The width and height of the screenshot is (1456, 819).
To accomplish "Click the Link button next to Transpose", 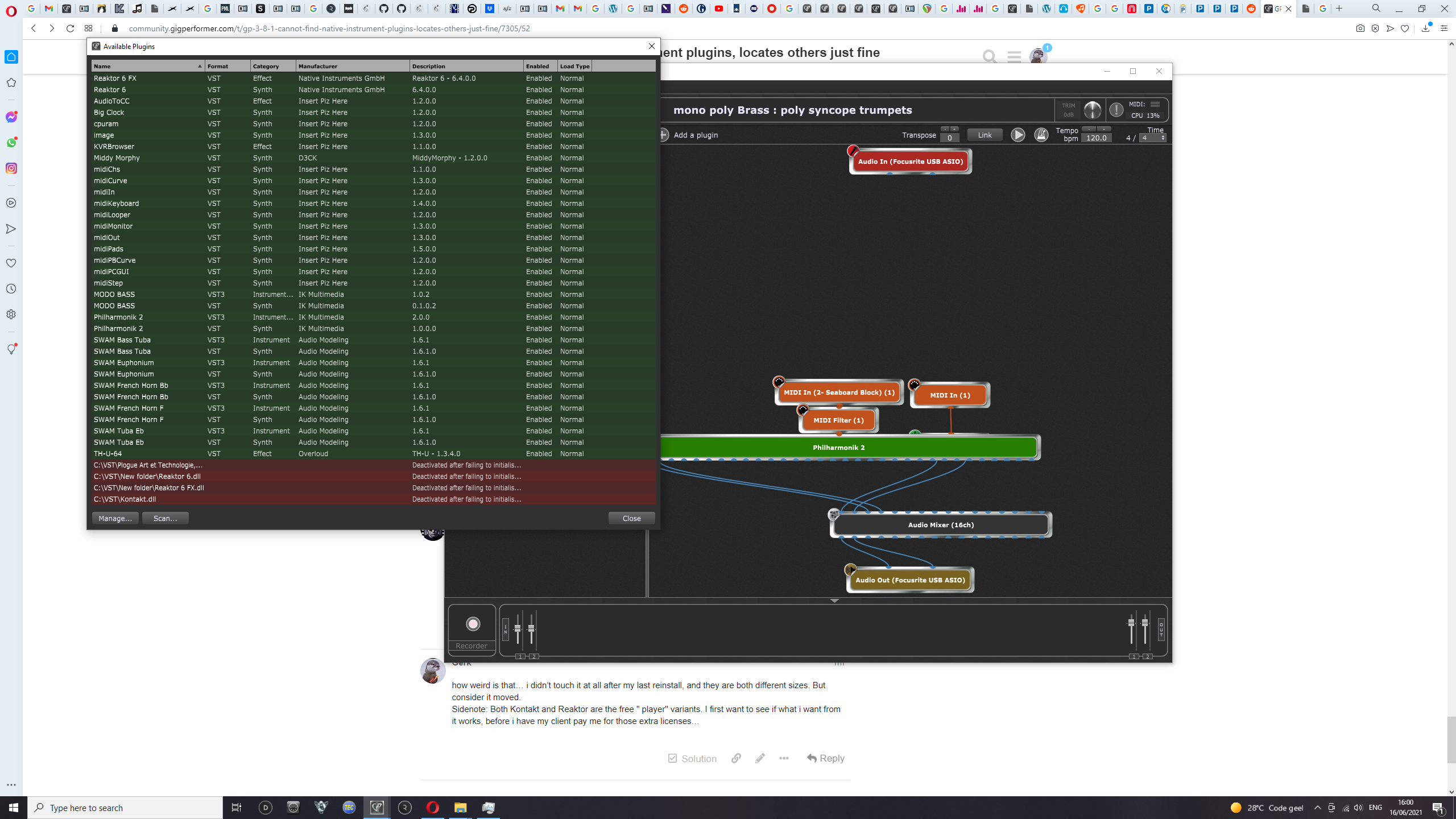I will coord(985,135).
